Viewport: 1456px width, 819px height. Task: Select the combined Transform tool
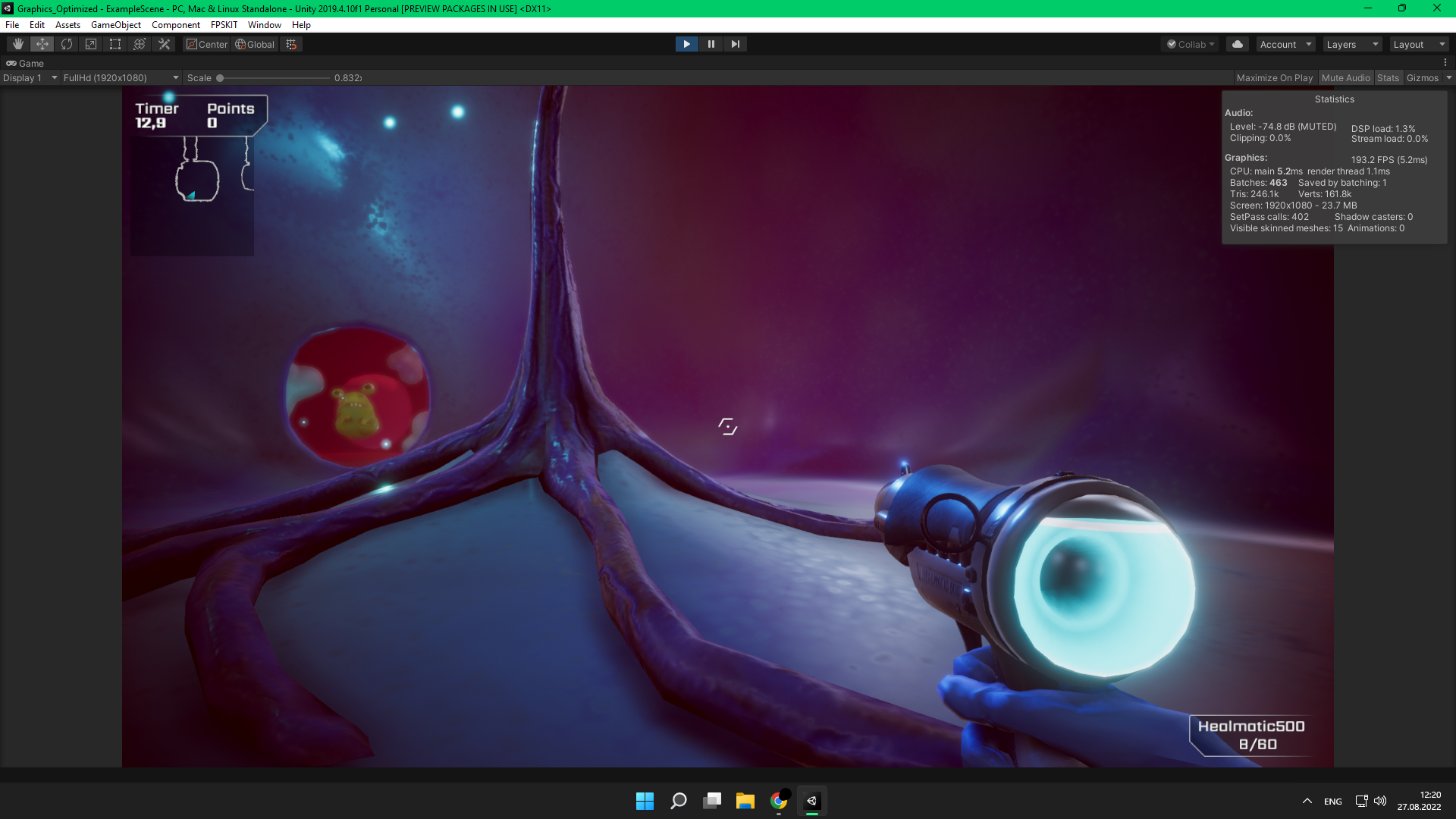tap(140, 44)
